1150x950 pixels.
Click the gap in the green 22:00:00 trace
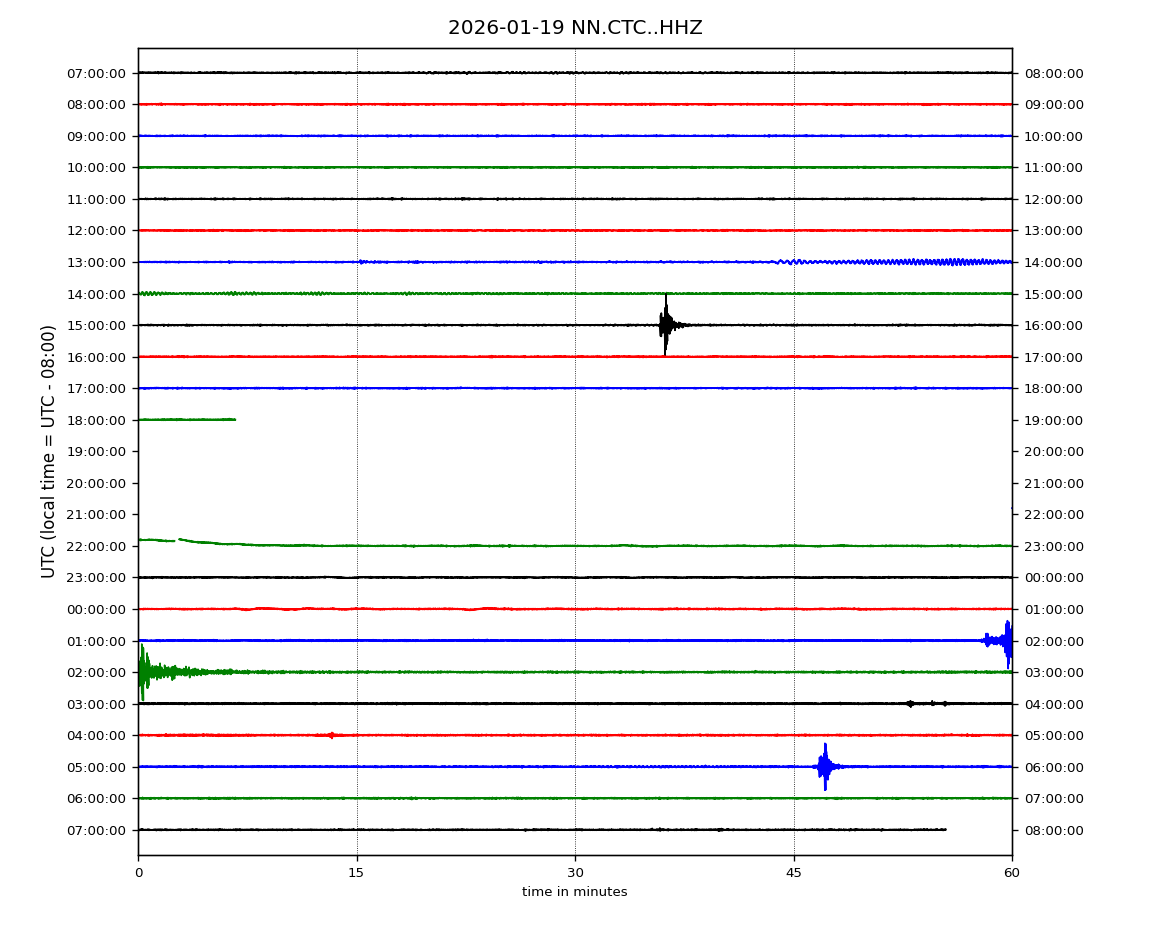pyautogui.click(x=177, y=540)
